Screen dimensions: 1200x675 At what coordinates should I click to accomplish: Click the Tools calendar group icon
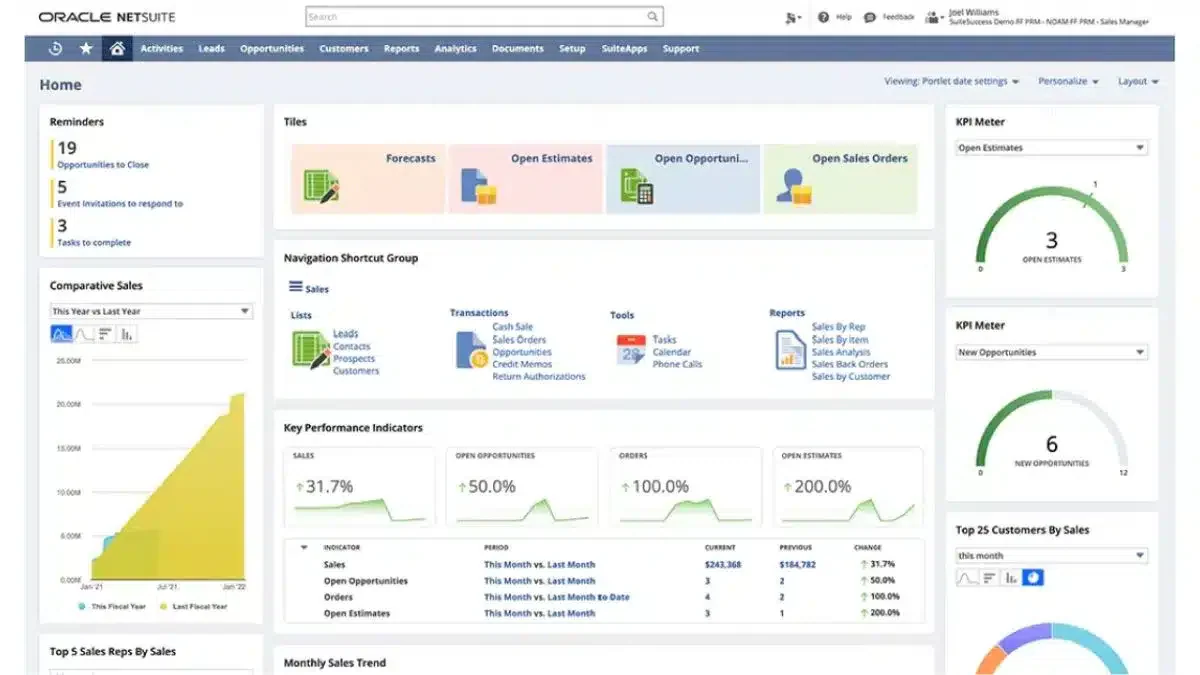coord(631,349)
